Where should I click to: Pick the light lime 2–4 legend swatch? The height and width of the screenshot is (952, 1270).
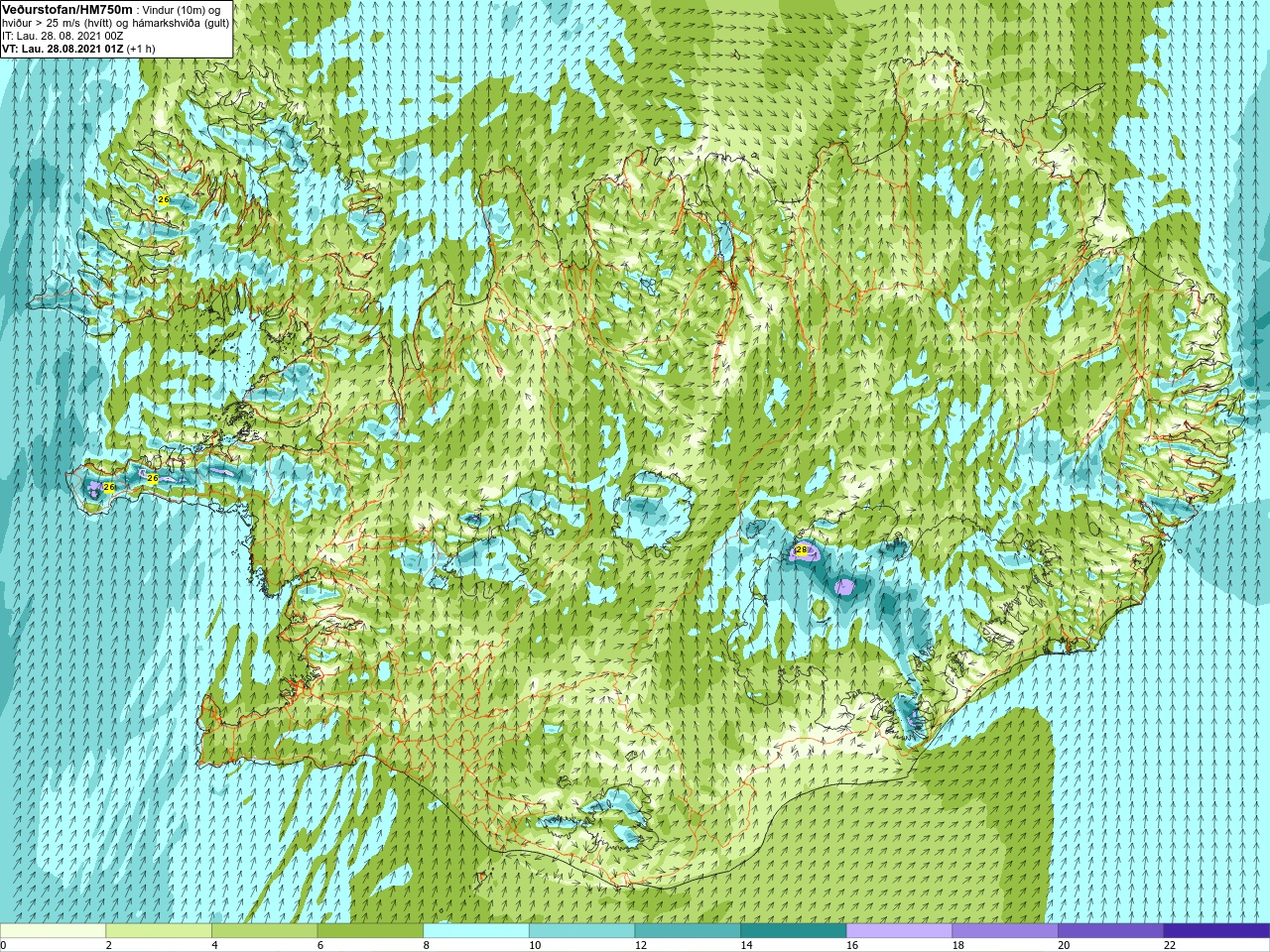[159, 931]
